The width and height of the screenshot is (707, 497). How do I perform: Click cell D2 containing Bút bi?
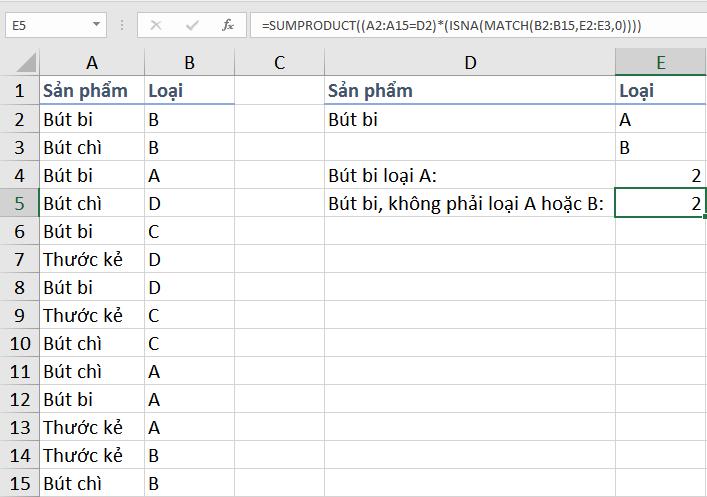coord(470,119)
